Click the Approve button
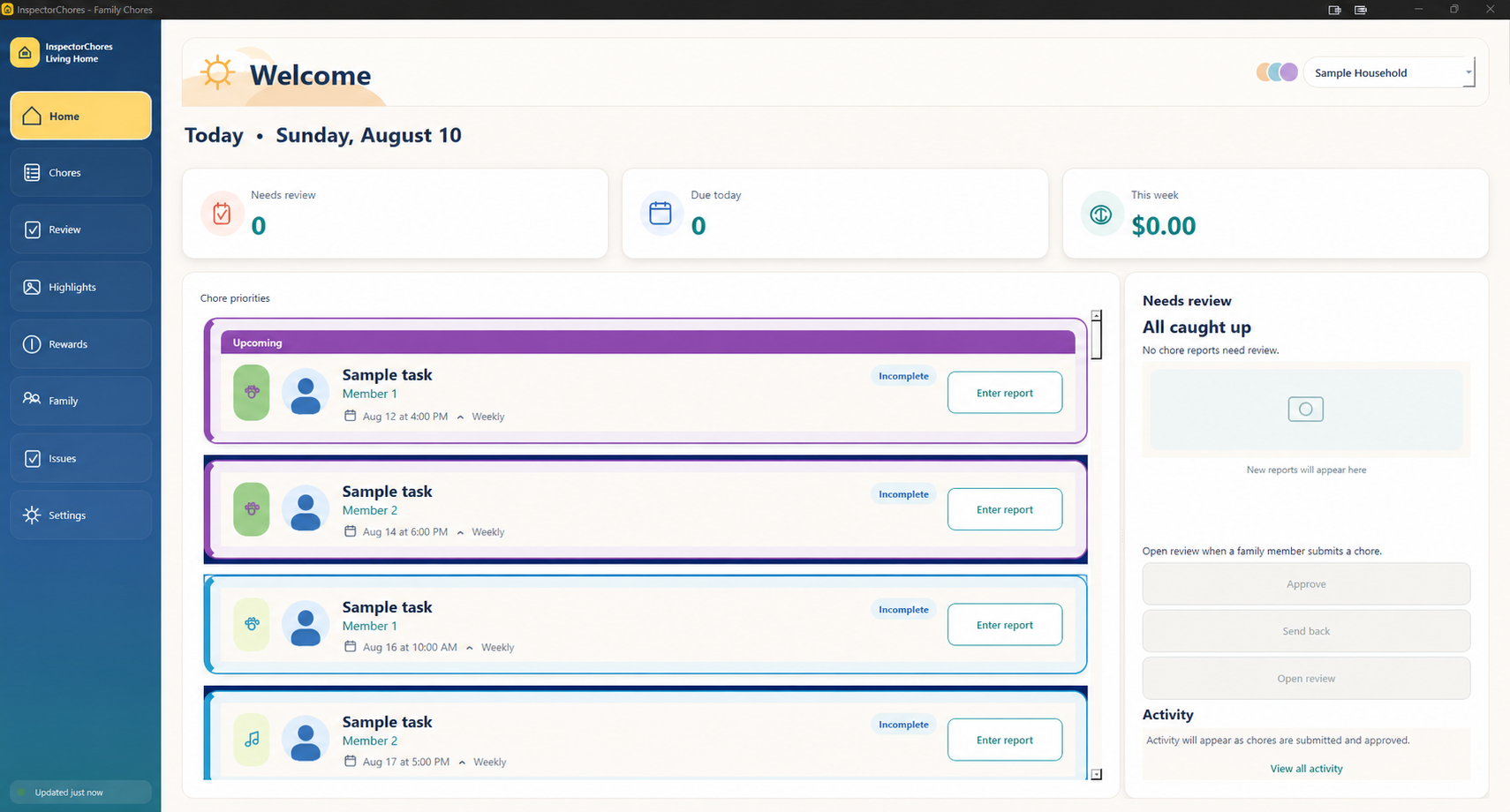Image resolution: width=1510 pixels, height=812 pixels. point(1306,584)
